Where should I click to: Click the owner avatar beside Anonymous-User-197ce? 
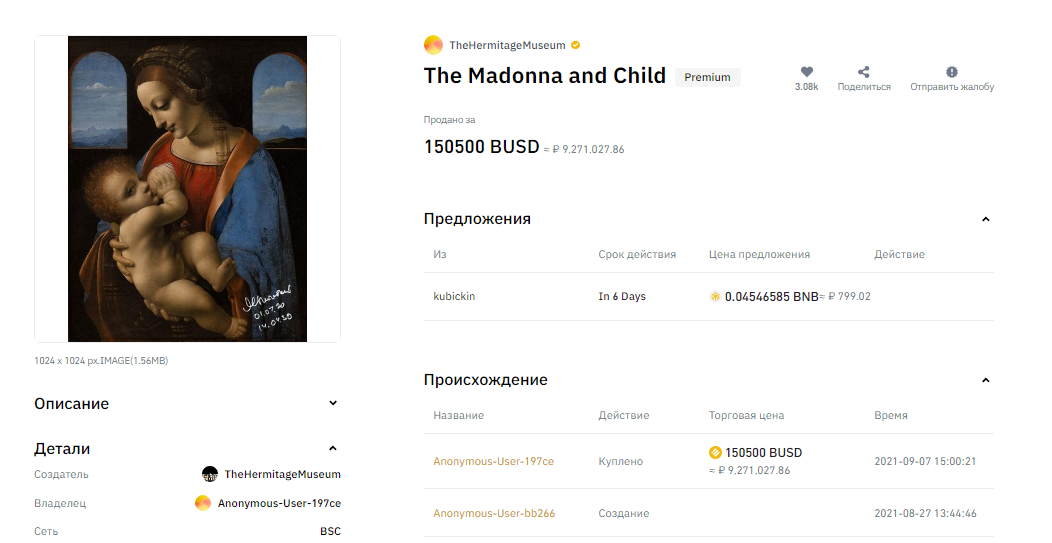(203, 503)
